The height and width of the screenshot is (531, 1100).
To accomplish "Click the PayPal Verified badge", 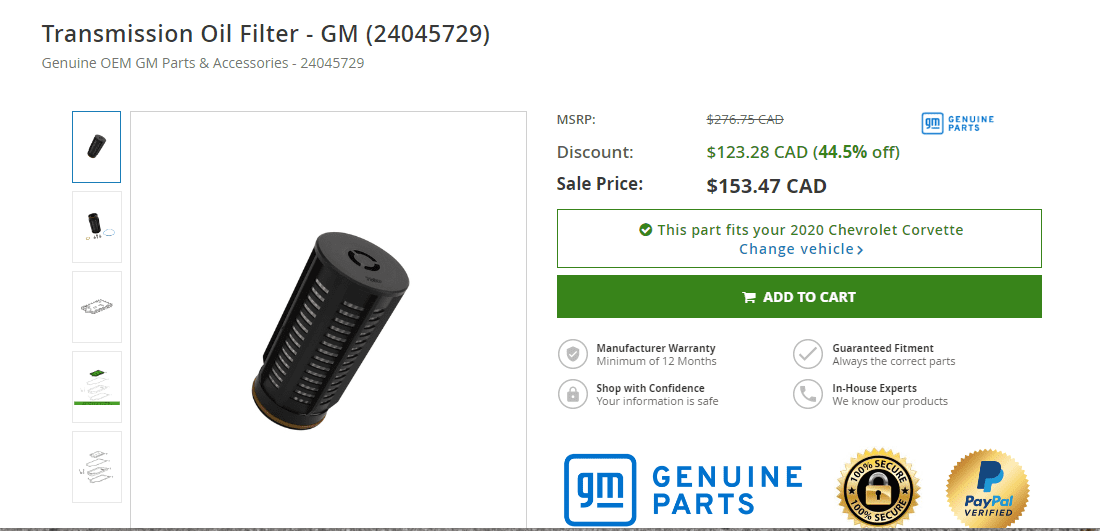I will [x=987, y=488].
